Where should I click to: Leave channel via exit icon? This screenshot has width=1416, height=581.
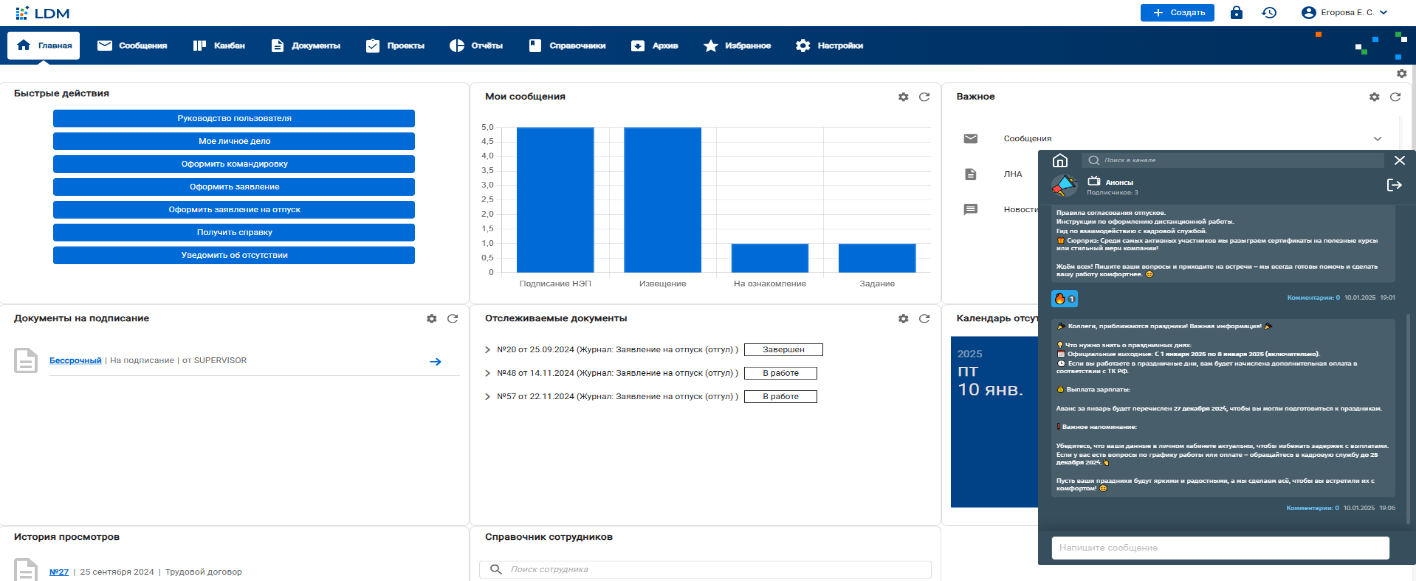coord(1394,185)
